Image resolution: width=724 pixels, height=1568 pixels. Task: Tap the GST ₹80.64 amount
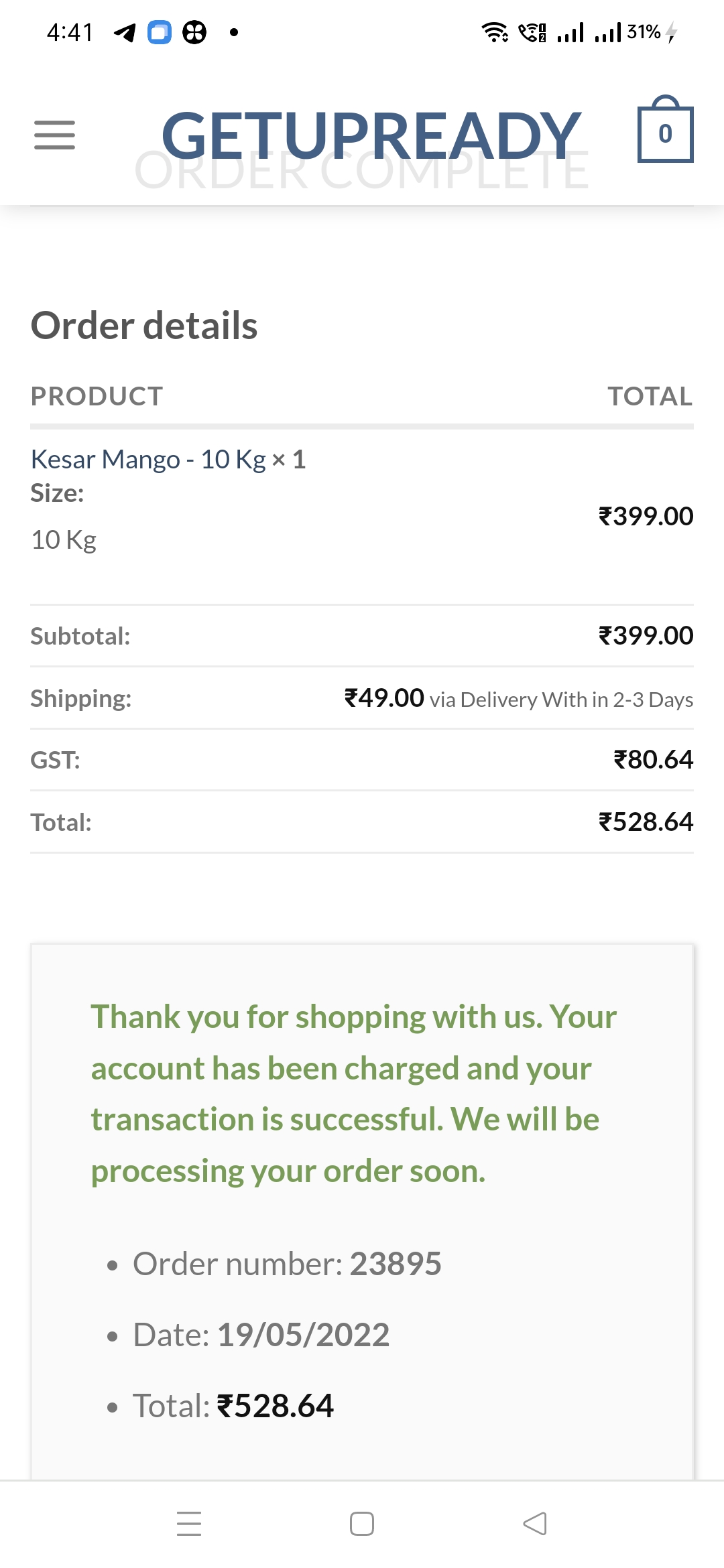[x=653, y=760]
